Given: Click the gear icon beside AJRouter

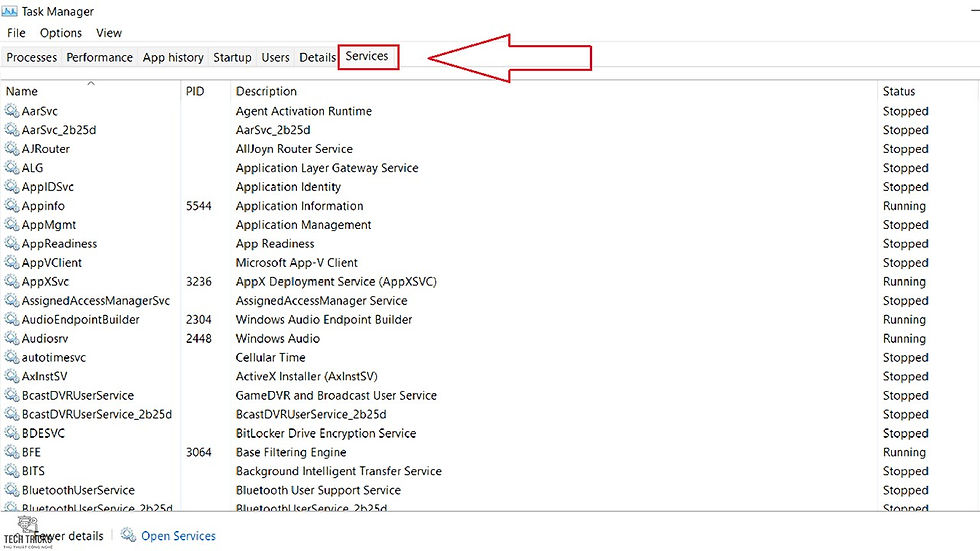Looking at the screenshot, I should [x=12, y=149].
